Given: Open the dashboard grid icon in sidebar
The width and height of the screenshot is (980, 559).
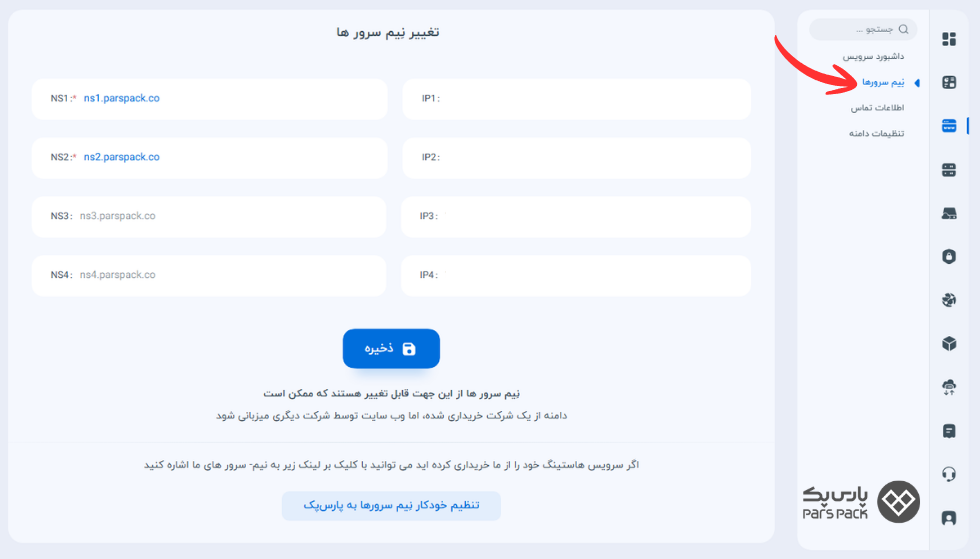Looking at the screenshot, I should [949, 39].
